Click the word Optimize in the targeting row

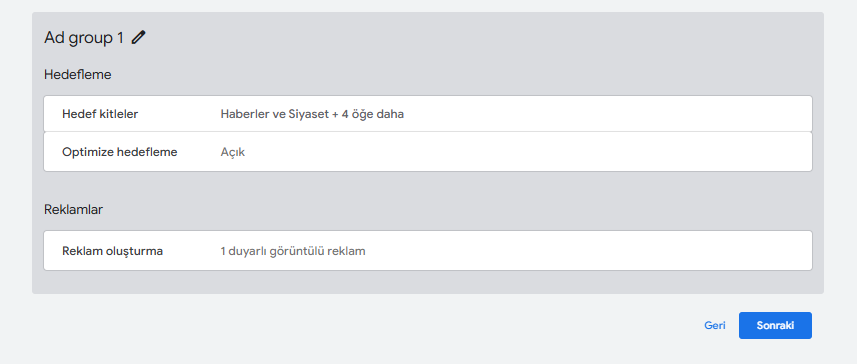pos(88,152)
